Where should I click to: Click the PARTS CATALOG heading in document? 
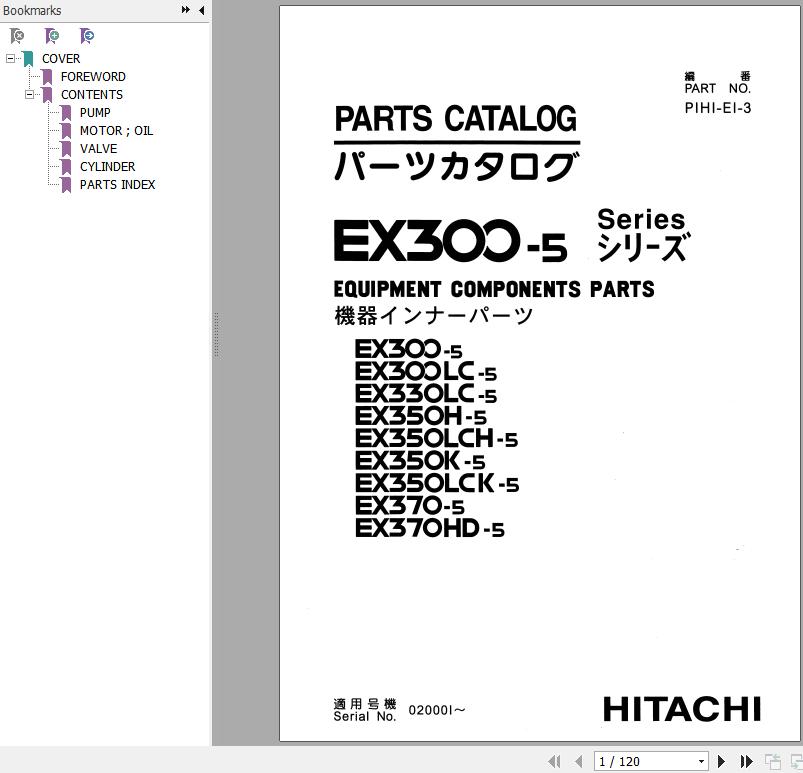coord(455,119)
